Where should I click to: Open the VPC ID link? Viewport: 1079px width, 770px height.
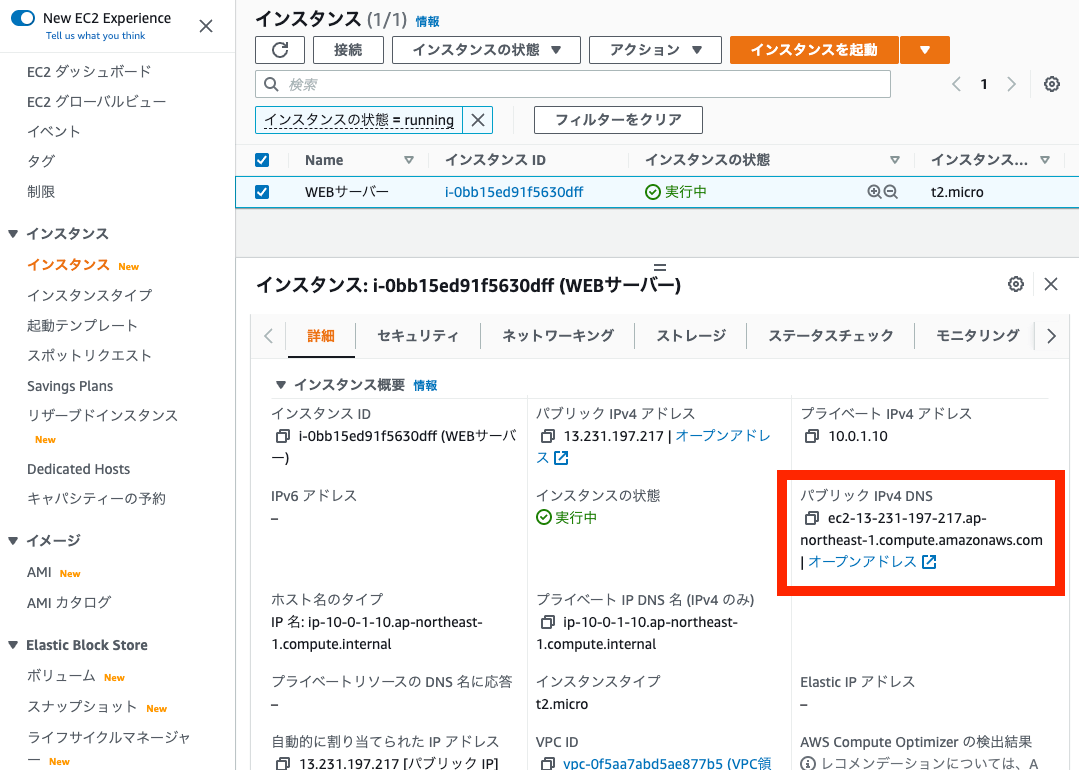(x=667, y=763)
